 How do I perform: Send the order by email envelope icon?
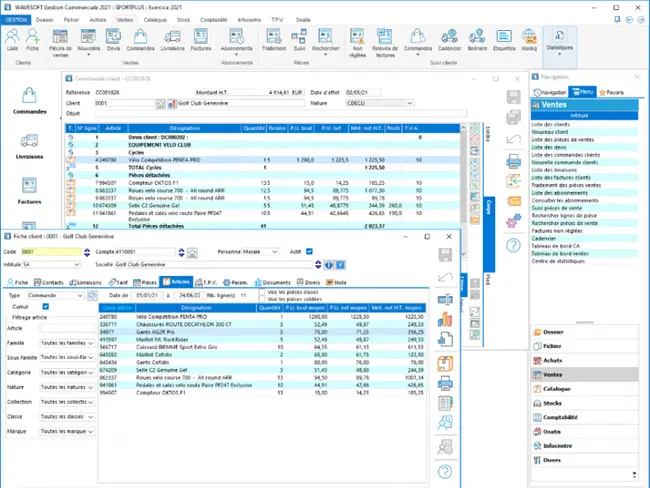point(514,201)
